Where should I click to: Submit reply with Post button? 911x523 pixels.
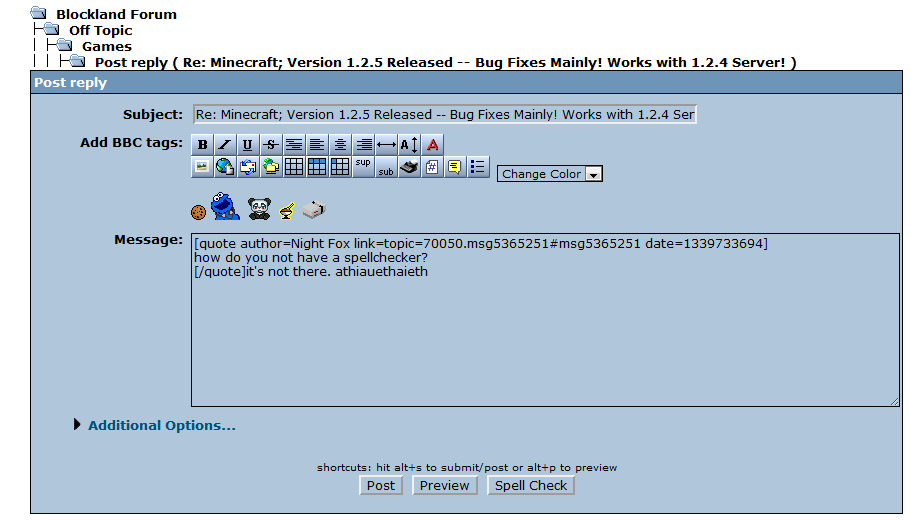[x=381, y=485]
